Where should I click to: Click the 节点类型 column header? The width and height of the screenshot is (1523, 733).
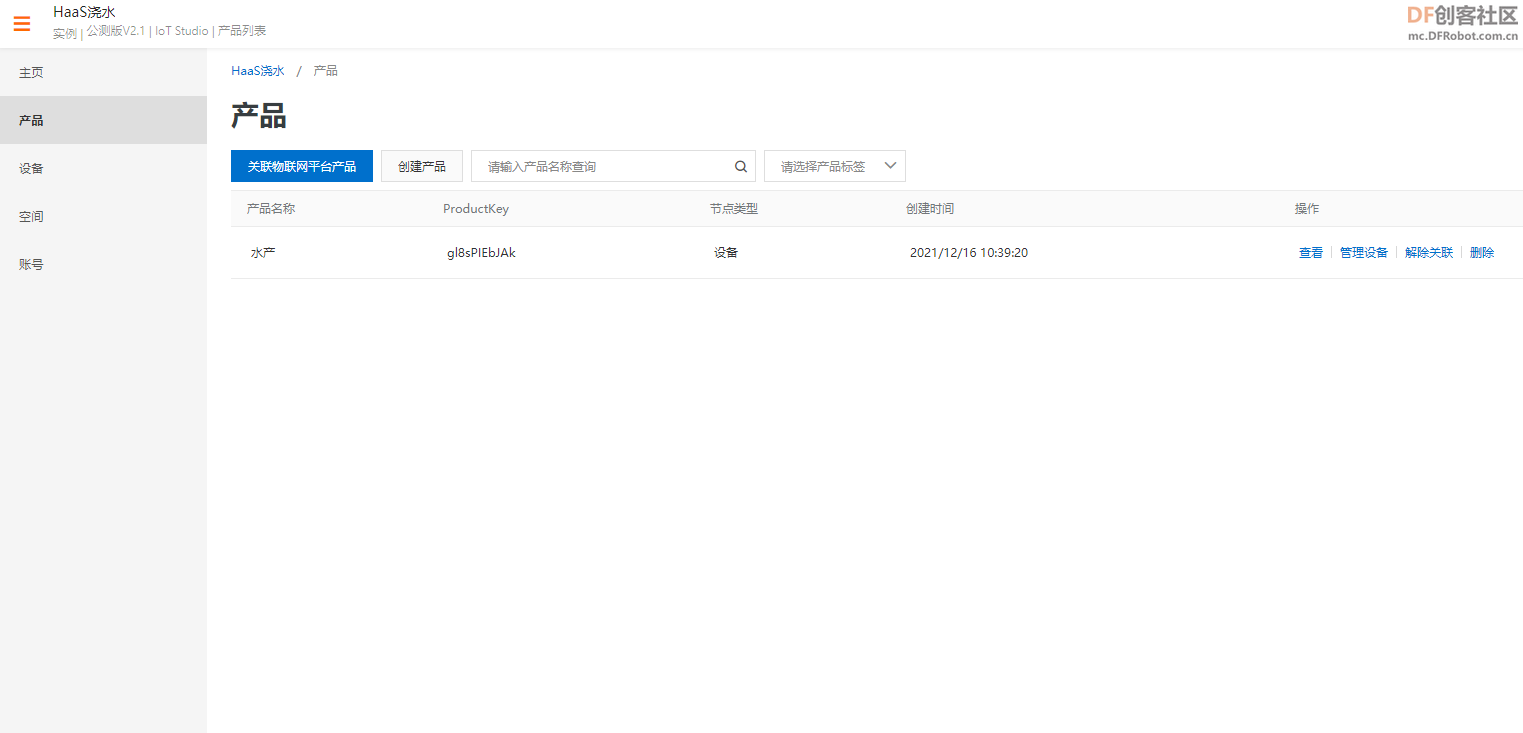click(x=734, y=209)
